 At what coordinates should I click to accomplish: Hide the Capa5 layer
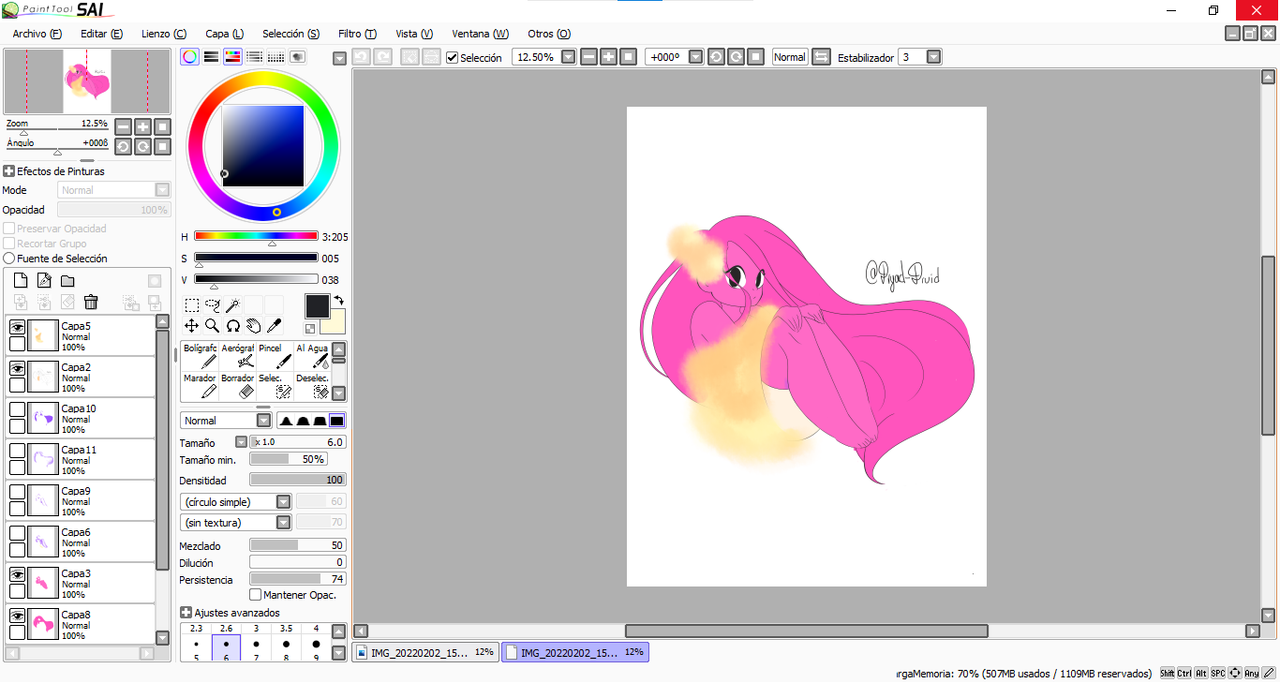pos(17,327)
